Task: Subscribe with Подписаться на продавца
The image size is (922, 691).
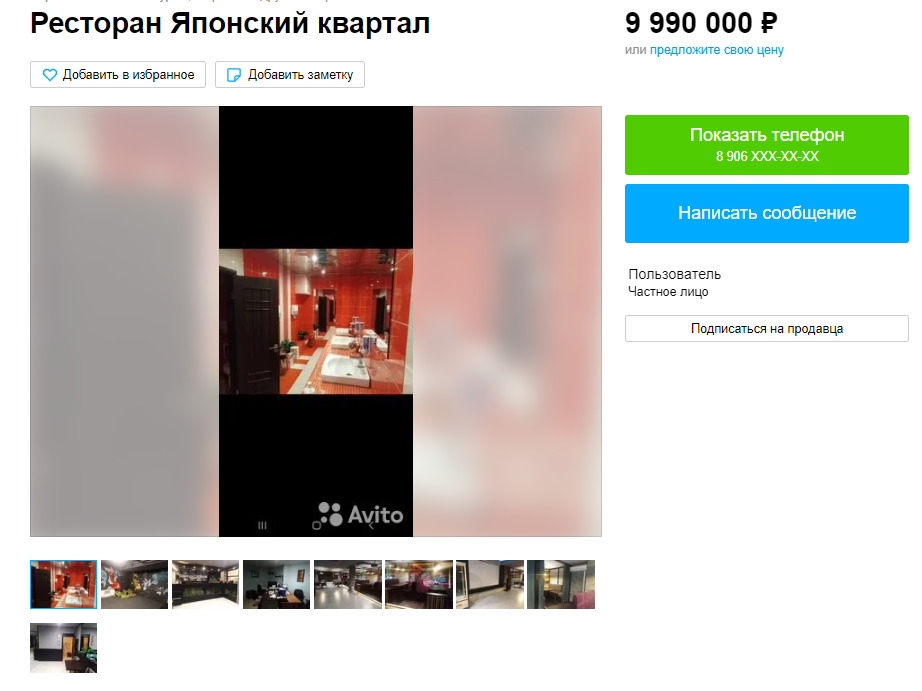Action: 767,329
